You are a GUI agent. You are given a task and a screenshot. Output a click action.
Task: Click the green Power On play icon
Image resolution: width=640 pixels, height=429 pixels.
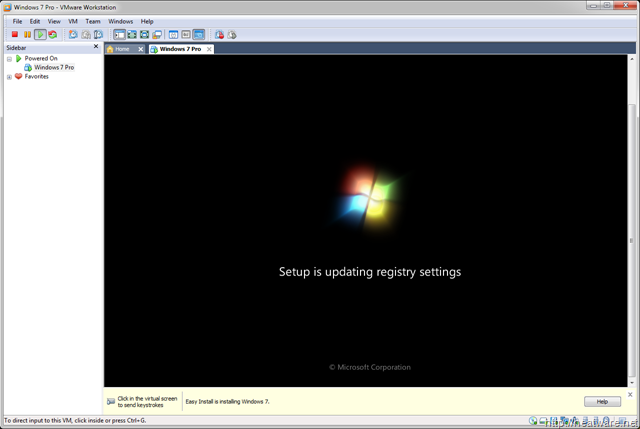click(x=40, y=35)
